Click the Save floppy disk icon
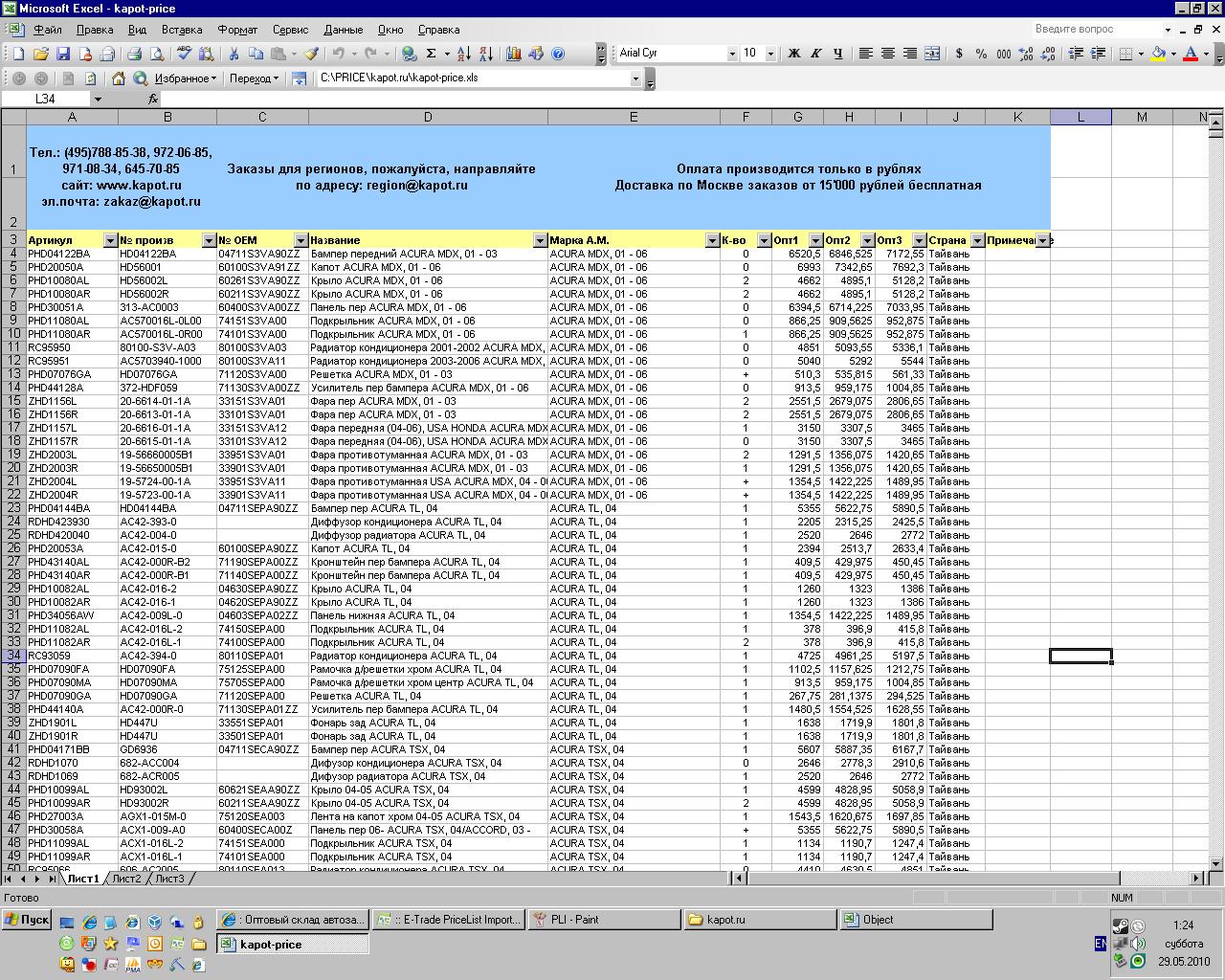This screenshot has height=980, width=1225. [63, 54]
